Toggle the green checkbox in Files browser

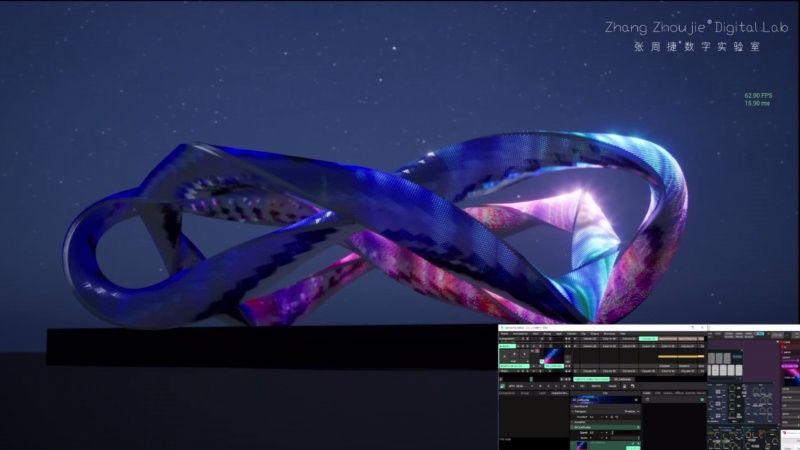(x=702, y=399)
